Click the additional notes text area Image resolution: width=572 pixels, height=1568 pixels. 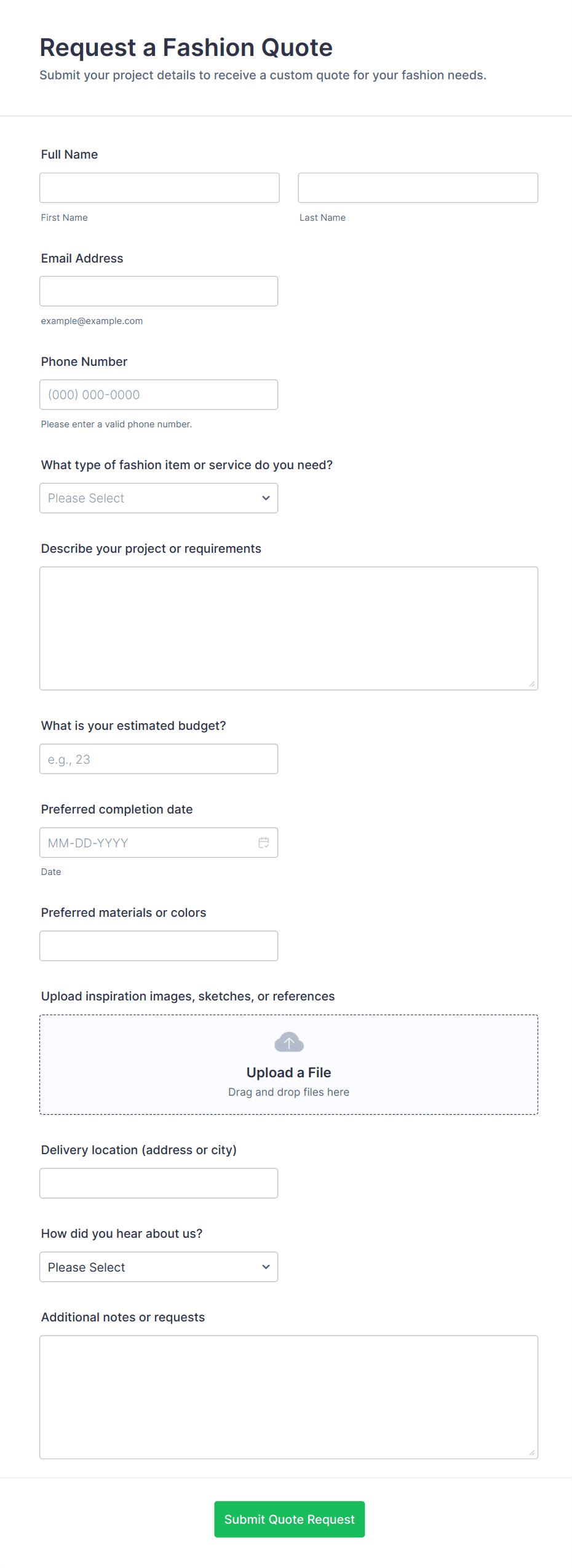coord(288,1396)
